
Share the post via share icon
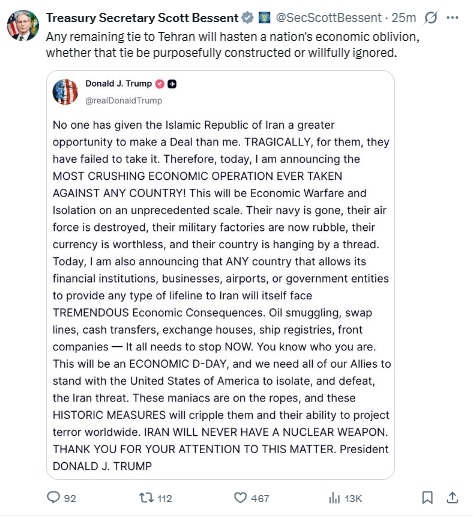pyautogui.click(x=452, y=498)
